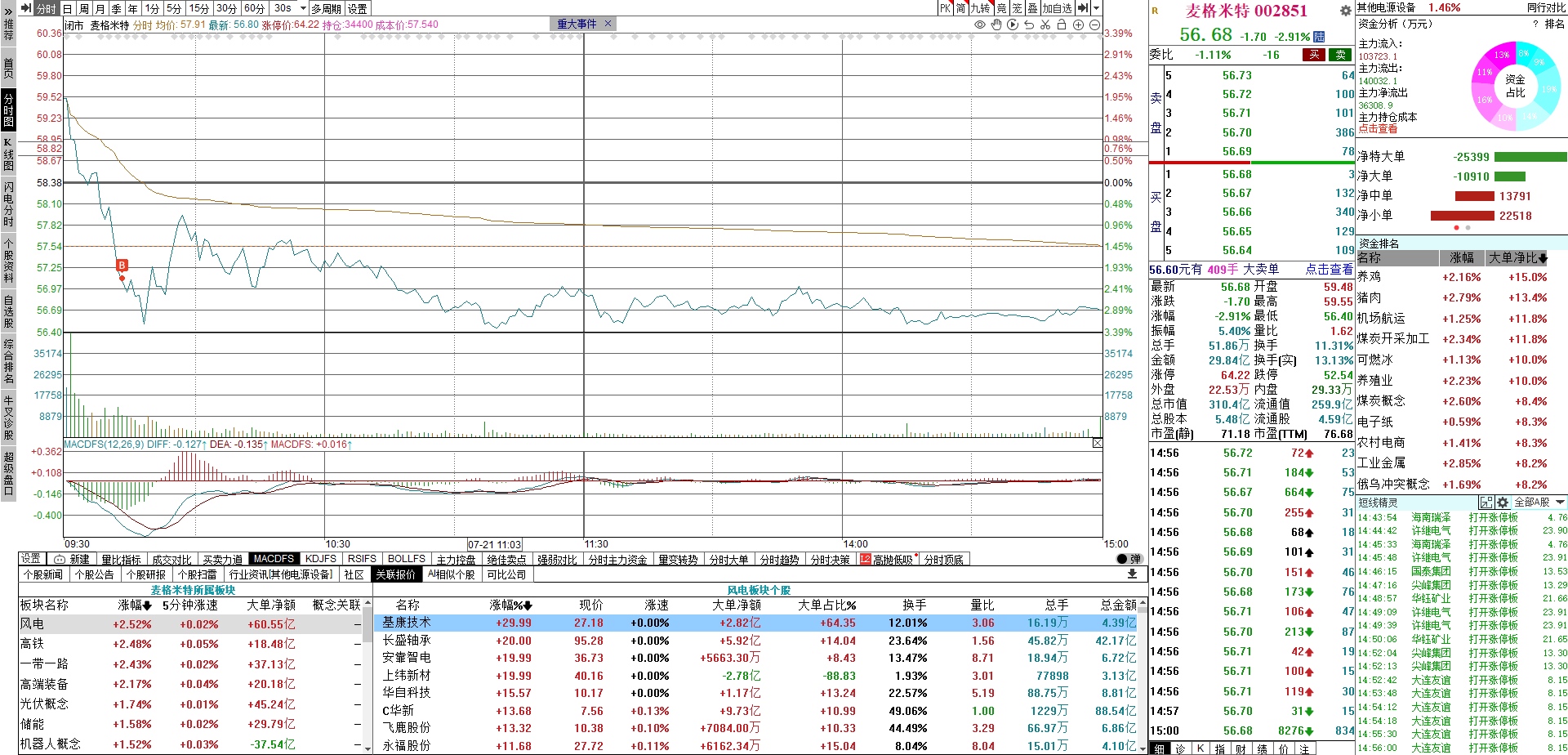Click the replay playback icon above chart
1568x755 pixels.
[x=1013, y=25]
